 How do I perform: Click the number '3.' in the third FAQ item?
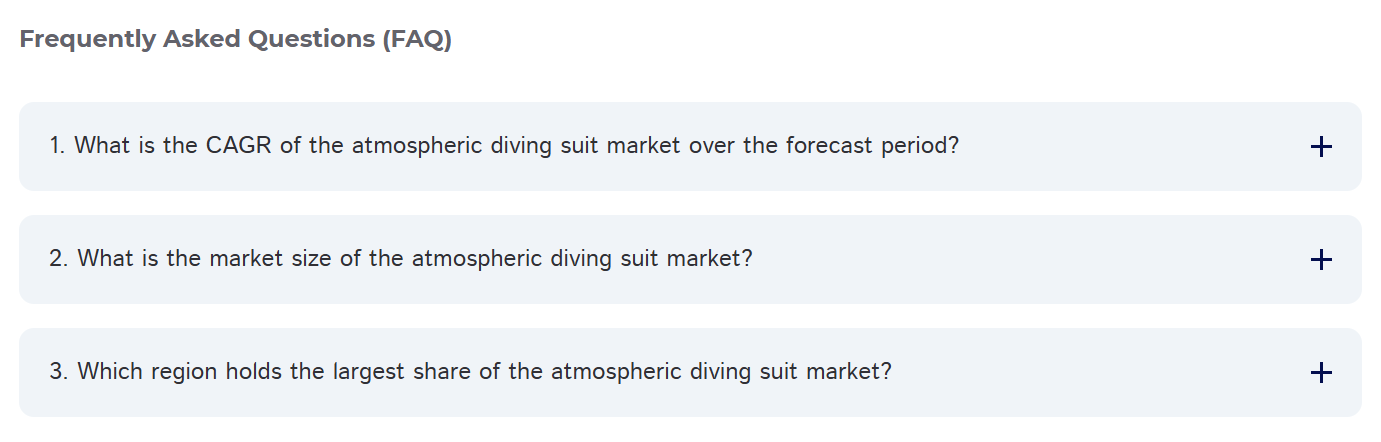click(59, 372)
